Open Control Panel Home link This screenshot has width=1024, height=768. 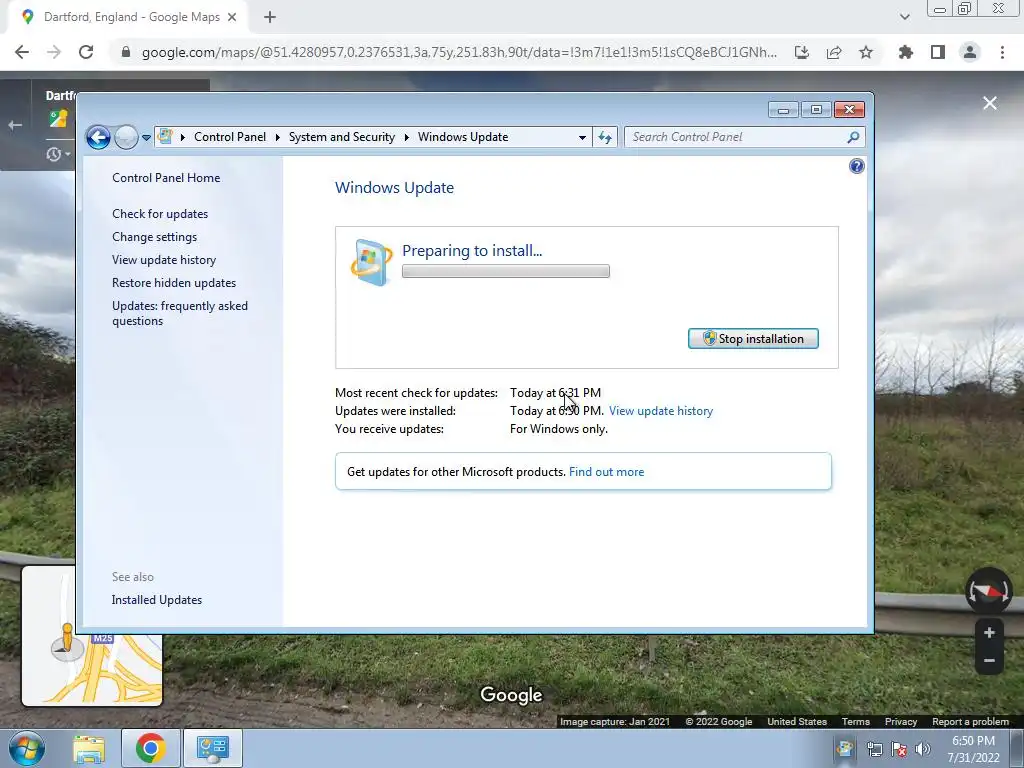(166, 178)
